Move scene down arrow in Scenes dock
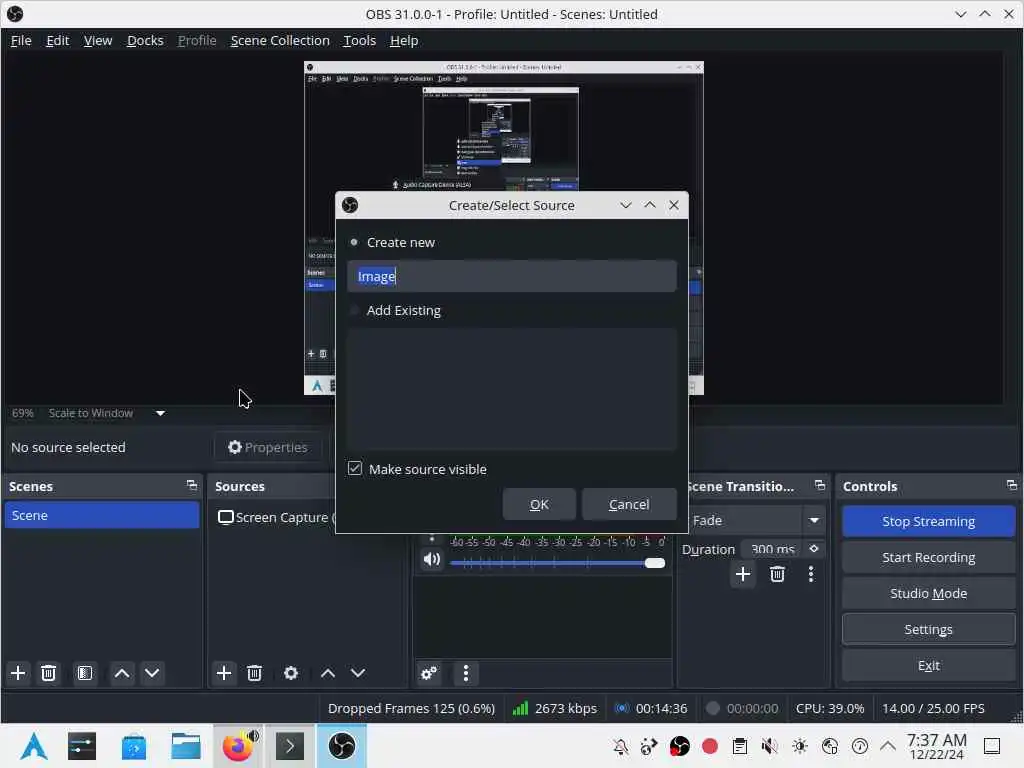The width and height of the screenshot is (1024, 768). pyautogui.click(x=152, y=673)
